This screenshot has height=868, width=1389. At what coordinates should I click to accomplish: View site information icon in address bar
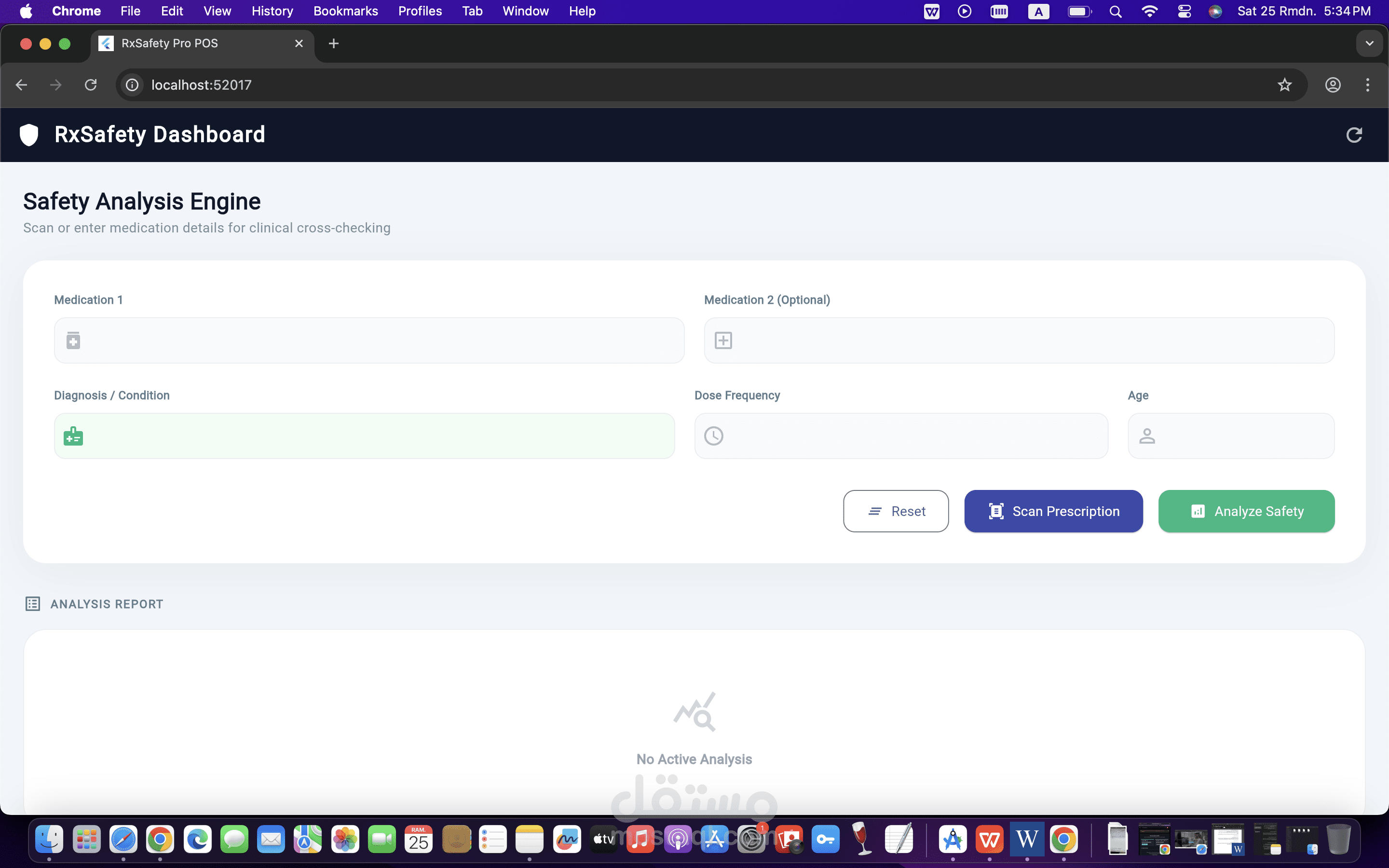[132, 85]
